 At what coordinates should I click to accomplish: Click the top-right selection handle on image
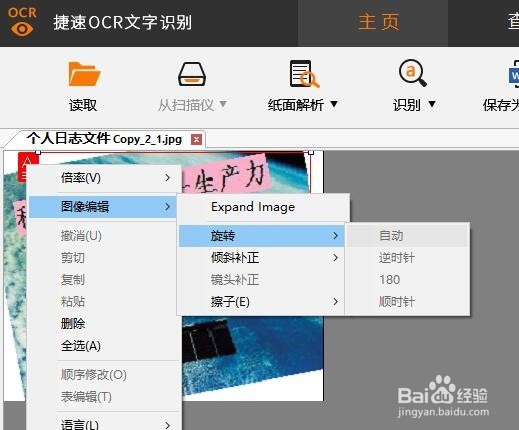[x=311, y=152]
